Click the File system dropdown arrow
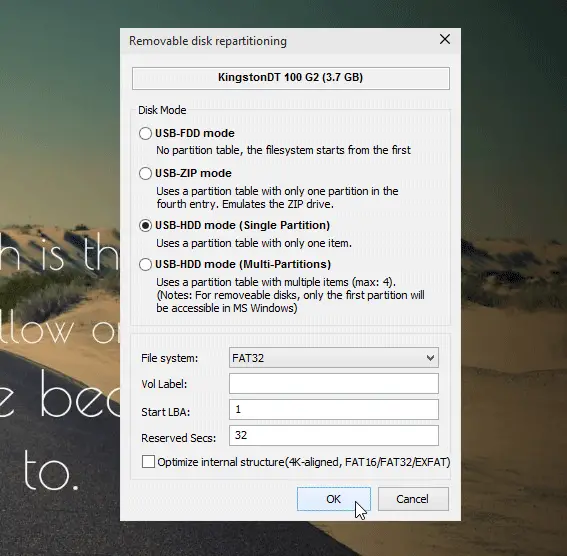 click(430, 358)
